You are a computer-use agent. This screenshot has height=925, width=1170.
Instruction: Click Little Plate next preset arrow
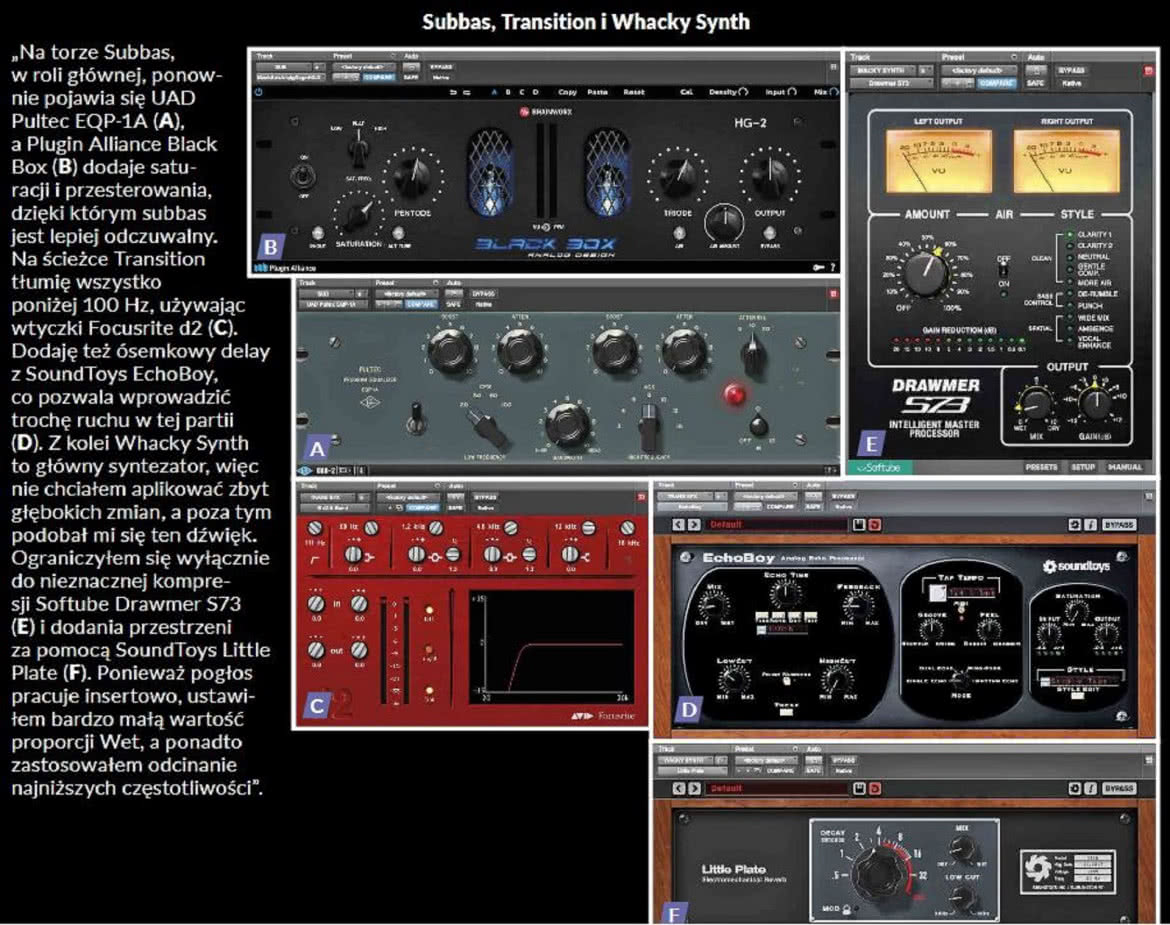694,788
